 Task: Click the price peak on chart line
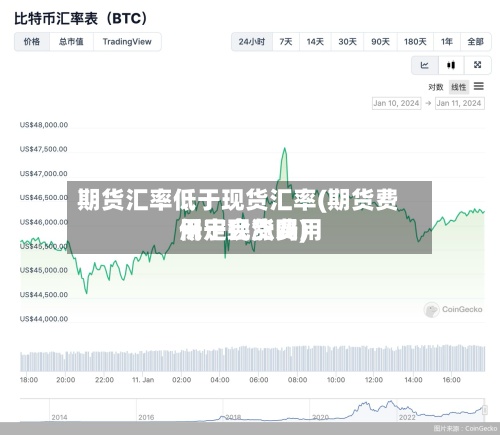point(284,149)
